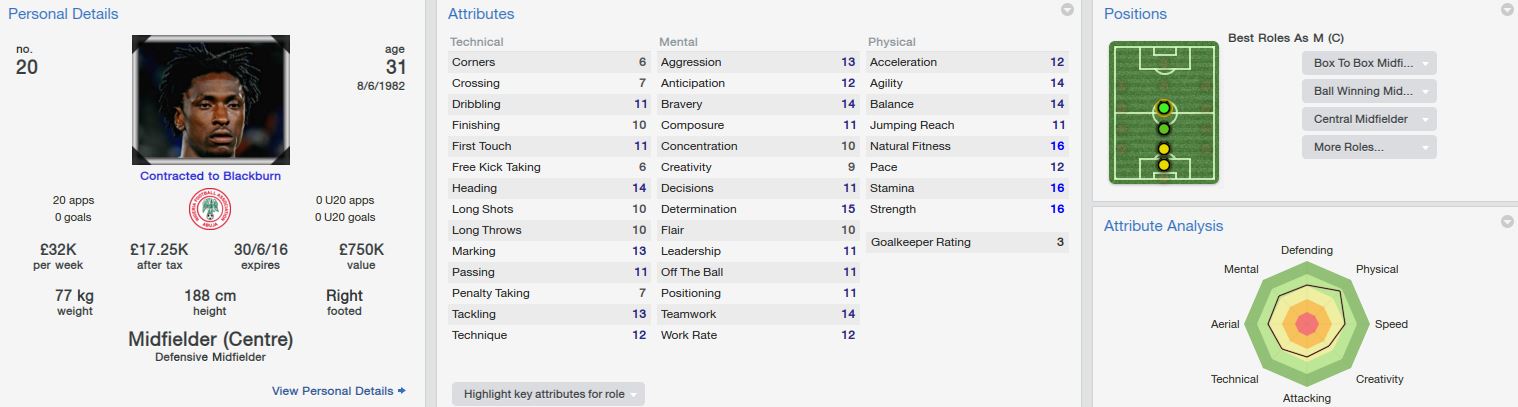Click the red centre of the radar chart
Image resolution: width=1518 pixels, height=407 pixels.
pos(1306,324)
